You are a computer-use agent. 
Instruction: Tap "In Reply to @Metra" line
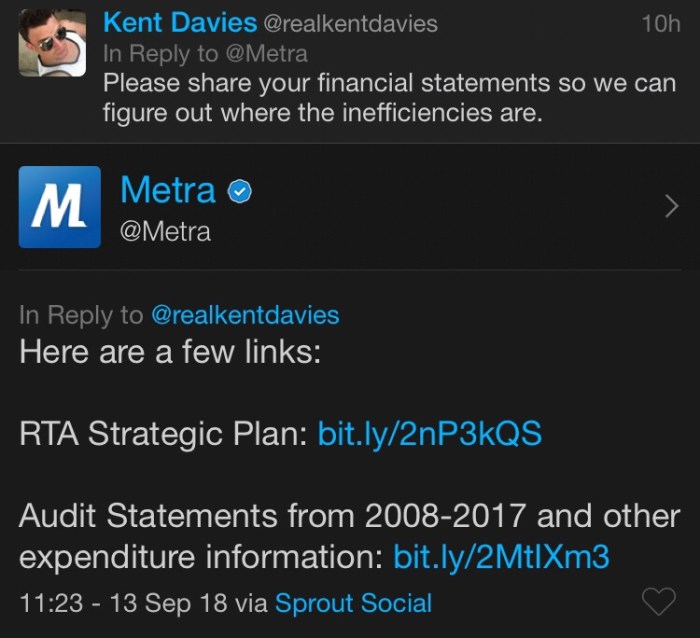(205, 53)
